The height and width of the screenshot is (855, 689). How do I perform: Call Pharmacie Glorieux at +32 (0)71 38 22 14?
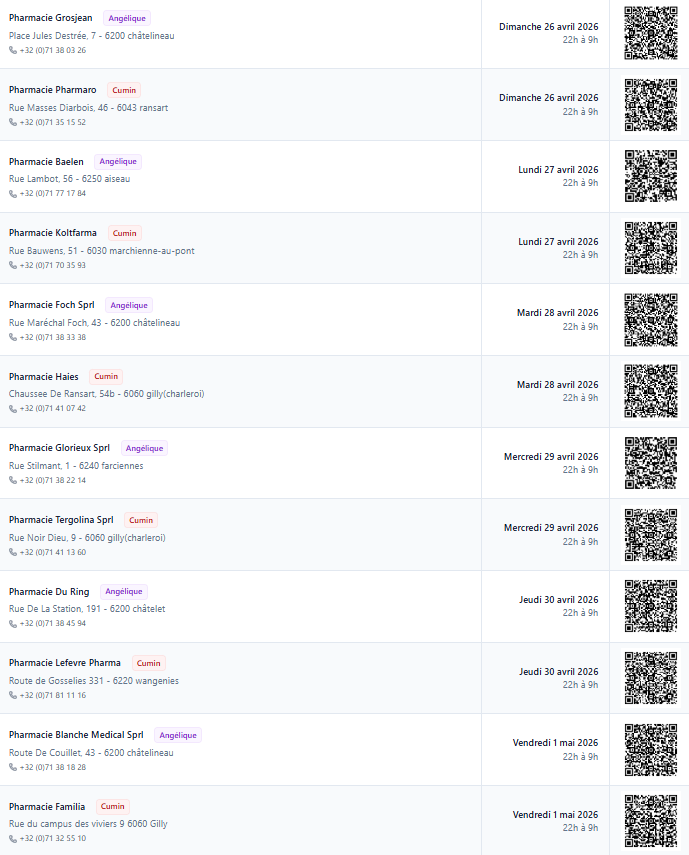click(x=53, y=480)
